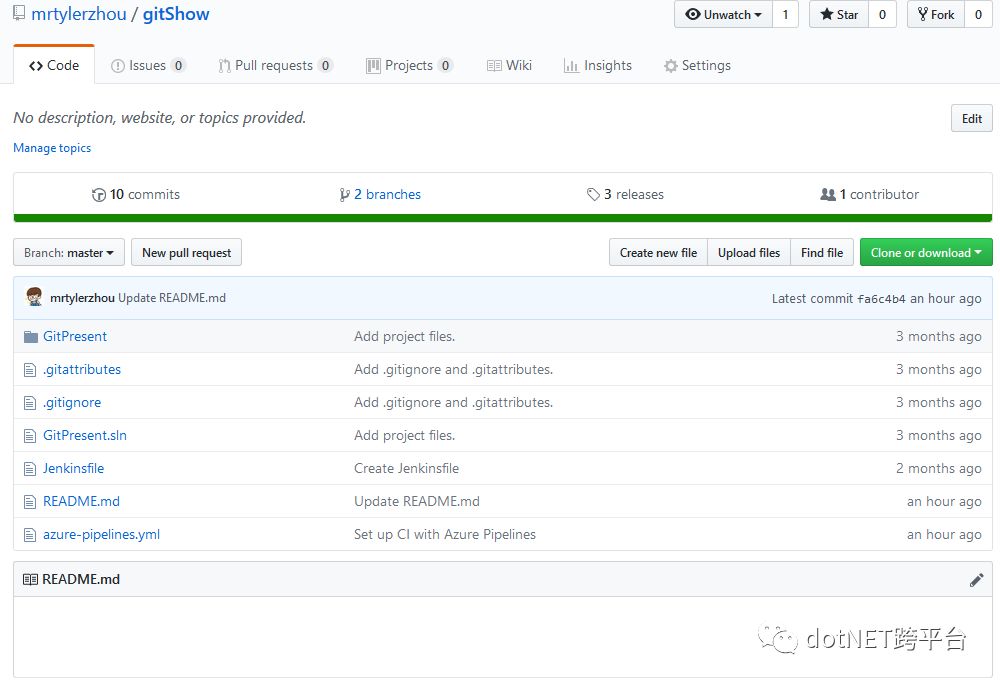This screenshot has height=683, width=1000.
Task: Click the fork count beside Fork
Action: pyautogui.click(x=978, y=15)
